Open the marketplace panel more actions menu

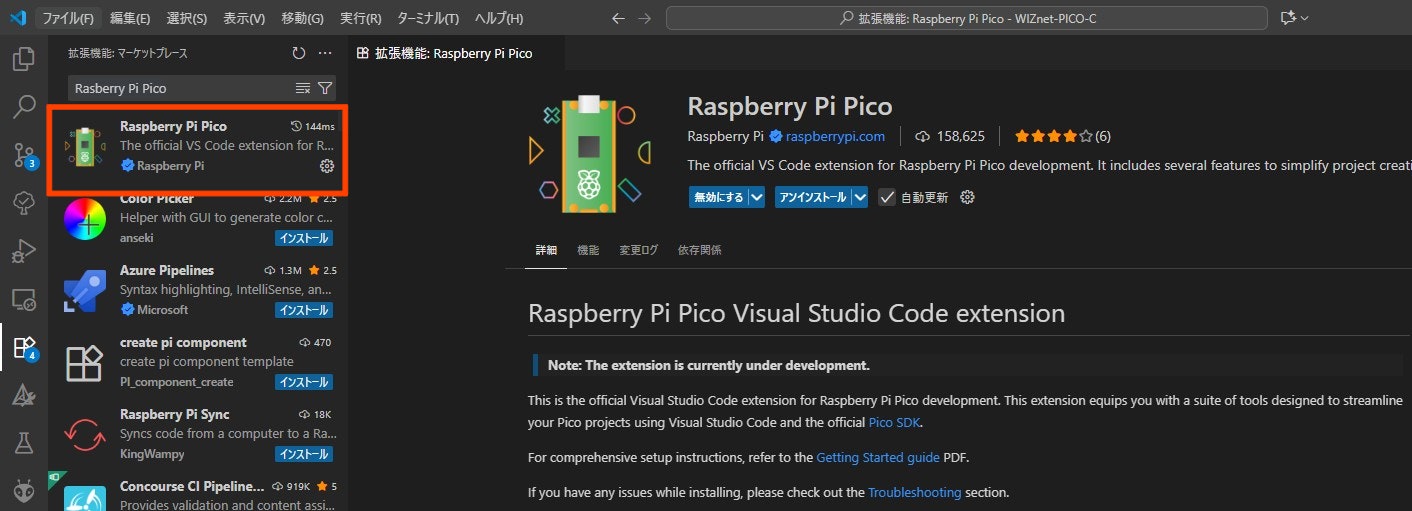tap(325, 53)
